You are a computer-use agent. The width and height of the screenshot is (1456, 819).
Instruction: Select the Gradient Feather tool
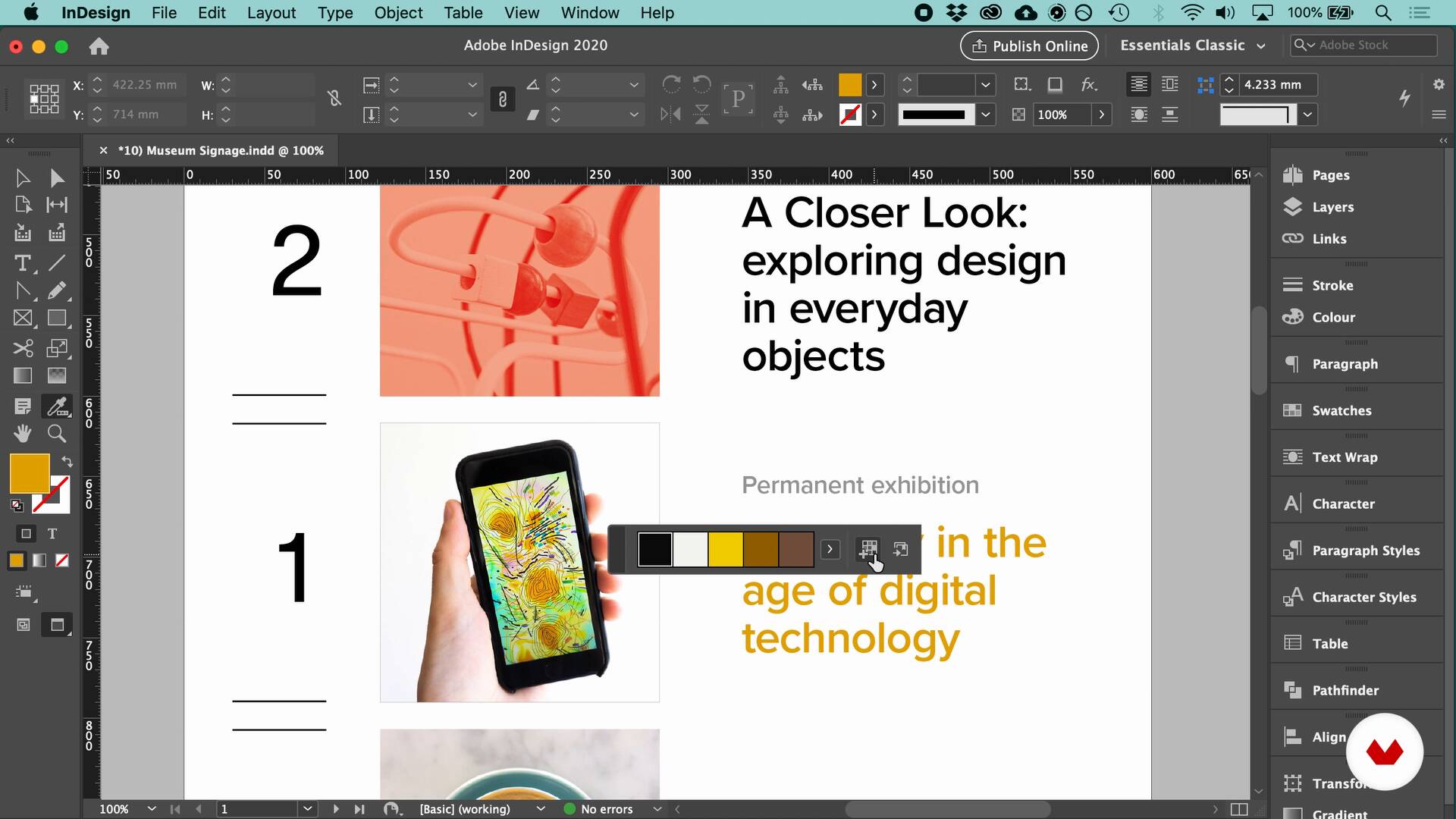click(57, 375)
